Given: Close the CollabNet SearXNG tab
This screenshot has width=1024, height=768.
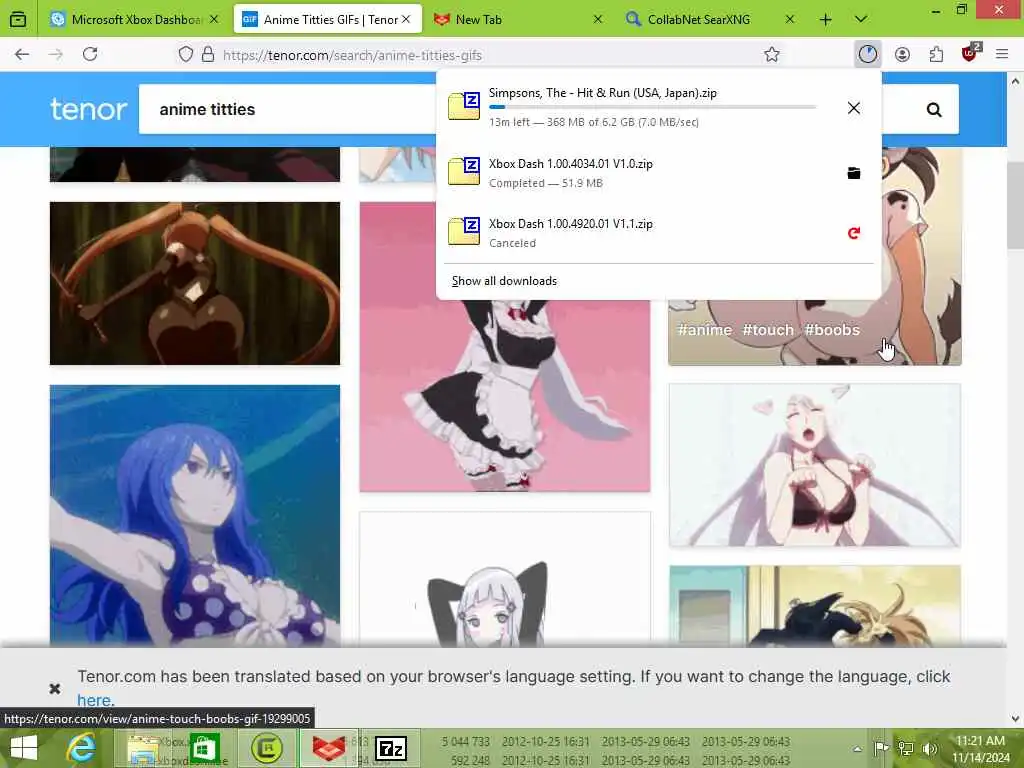Looking at the screenshot, I should (790, 20).
